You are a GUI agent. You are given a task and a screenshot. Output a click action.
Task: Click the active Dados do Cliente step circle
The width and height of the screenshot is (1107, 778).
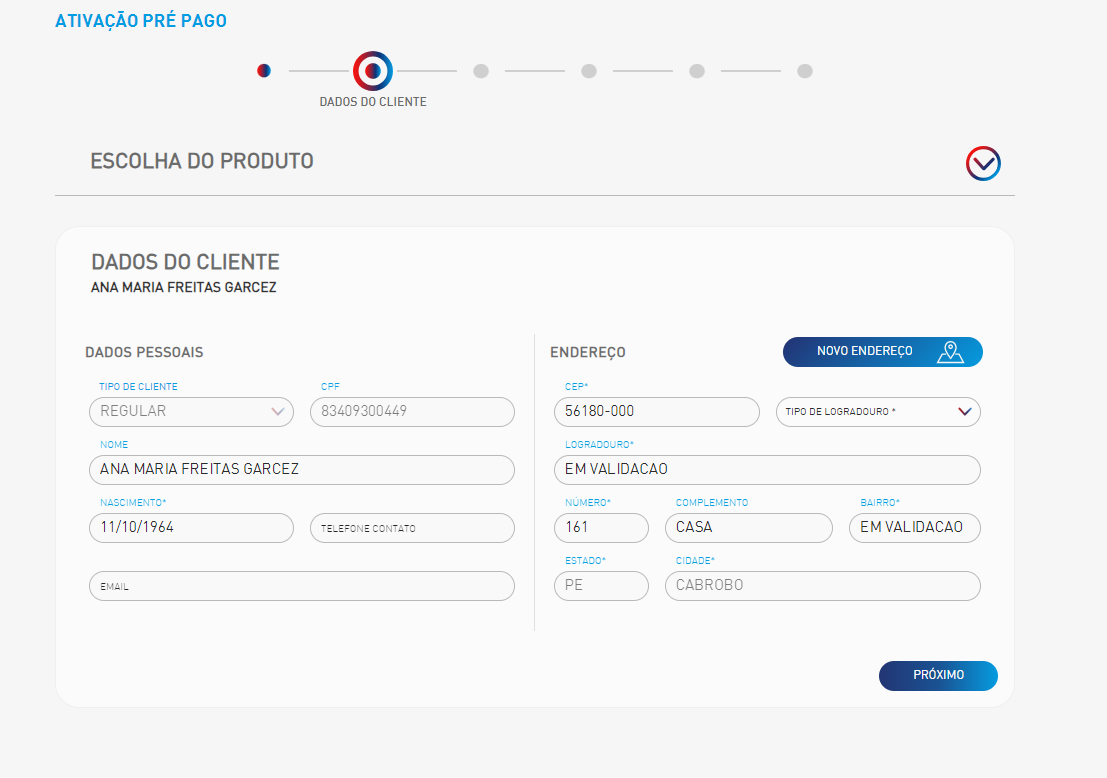[x=373, y=71]
